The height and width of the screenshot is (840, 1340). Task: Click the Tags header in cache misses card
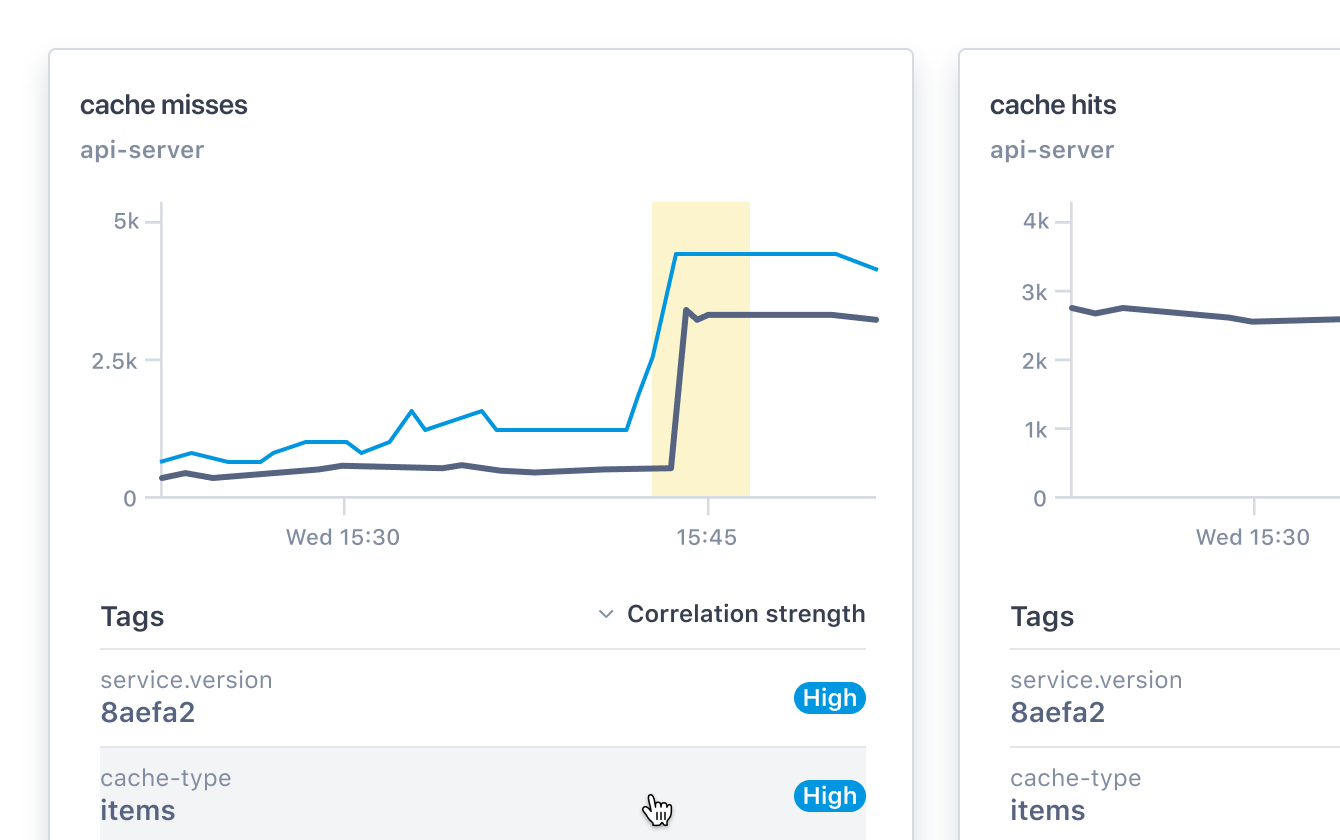click(x=132, y=617)
